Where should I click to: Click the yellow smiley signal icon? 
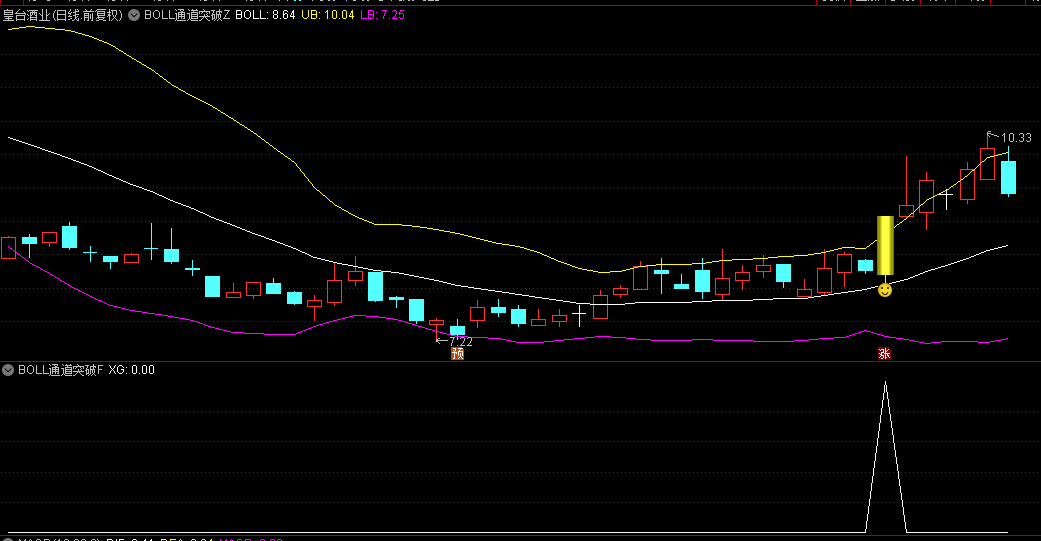885,290
